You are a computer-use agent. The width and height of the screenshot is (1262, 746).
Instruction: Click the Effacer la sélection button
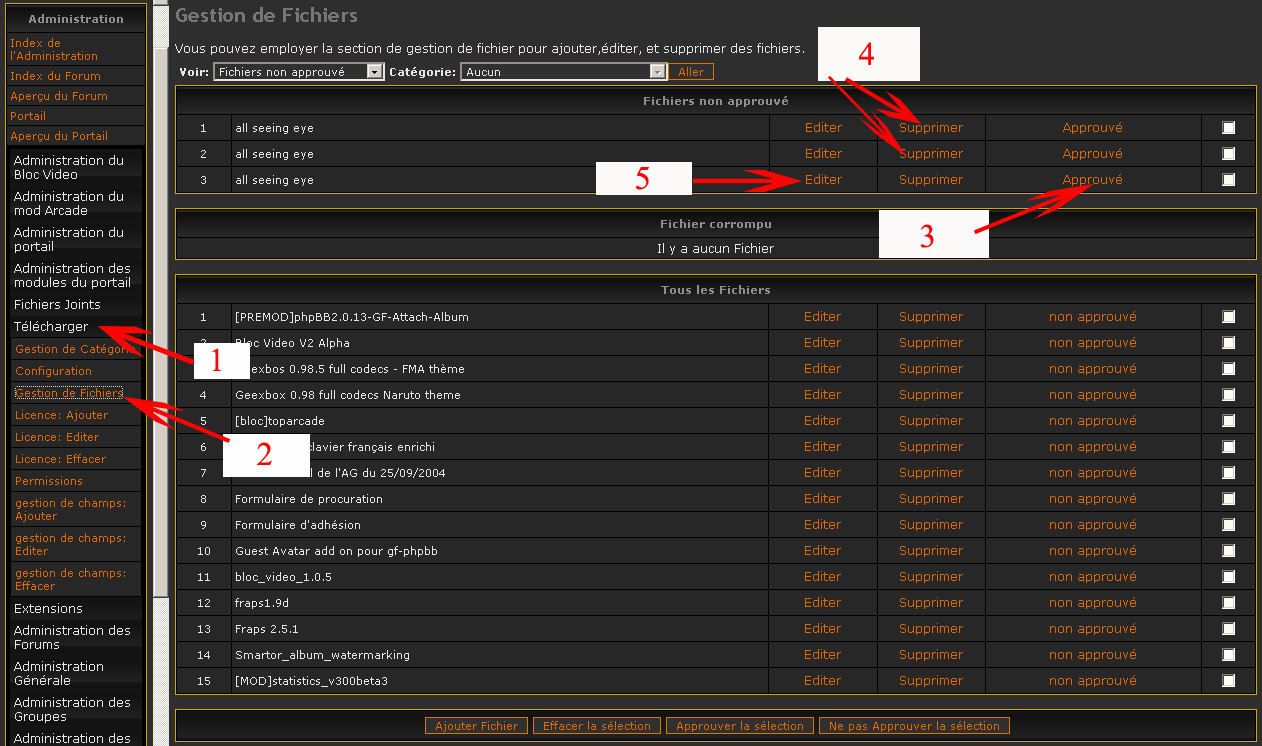pyautogui.click(x=596, y=726)
